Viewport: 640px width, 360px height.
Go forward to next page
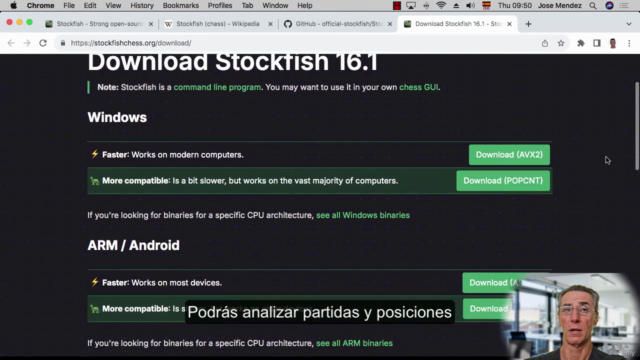coord(27,43)
